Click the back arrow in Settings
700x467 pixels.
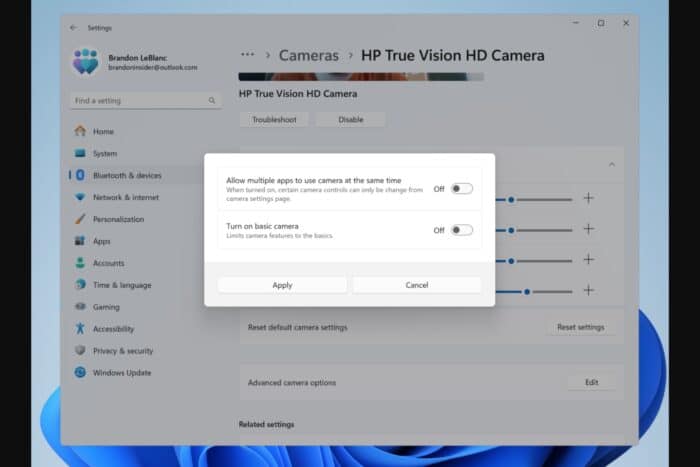tap(73, 28)
